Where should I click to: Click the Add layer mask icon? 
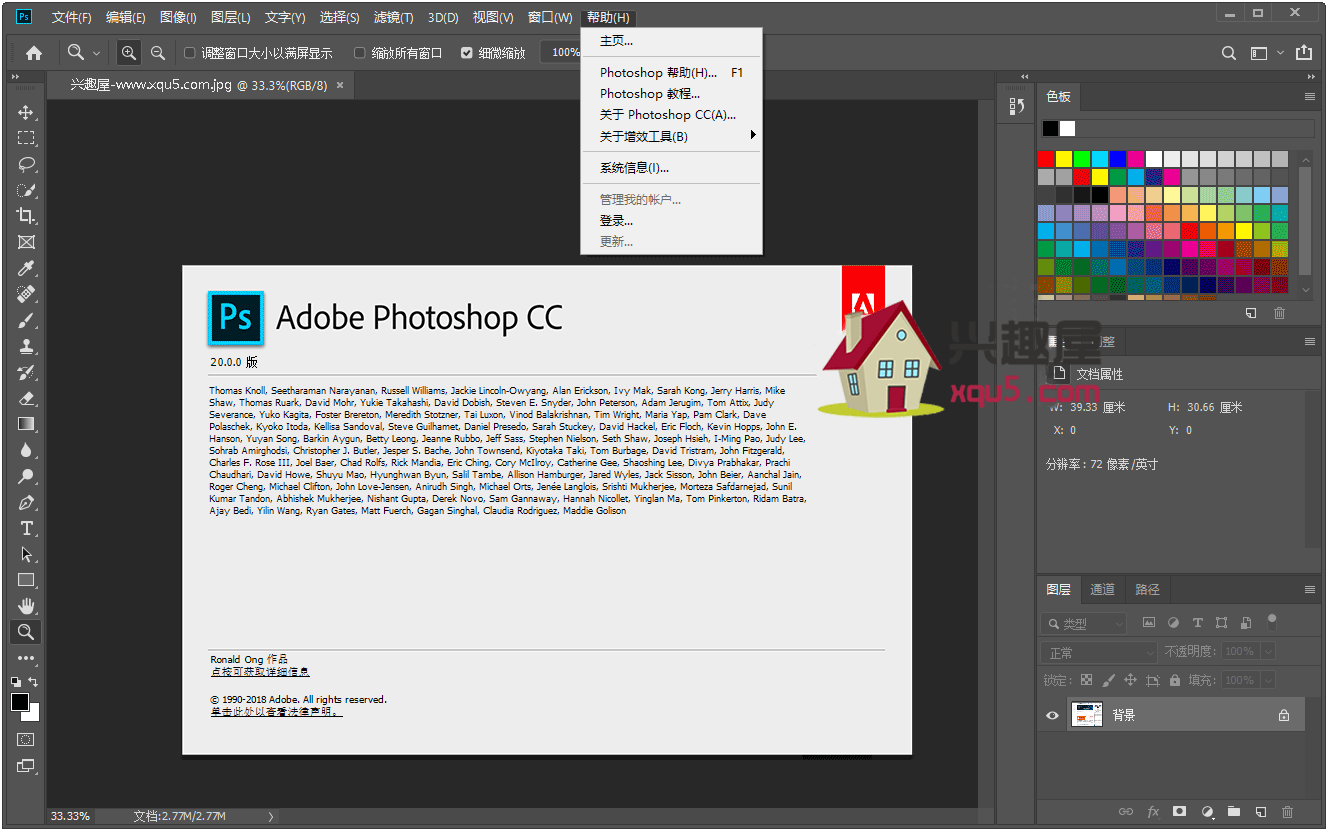[1179, 812]
